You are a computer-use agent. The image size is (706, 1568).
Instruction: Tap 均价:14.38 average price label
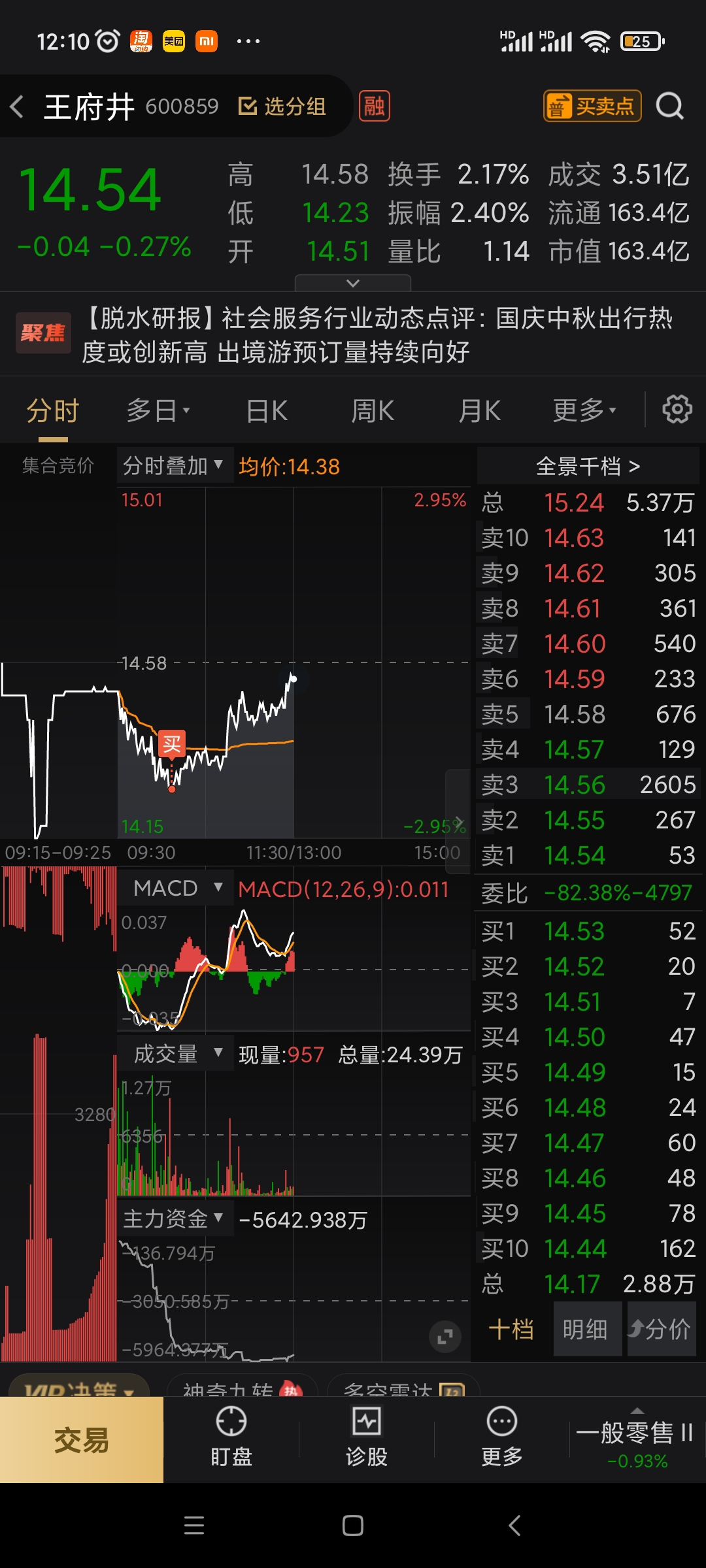coord(289,466)
